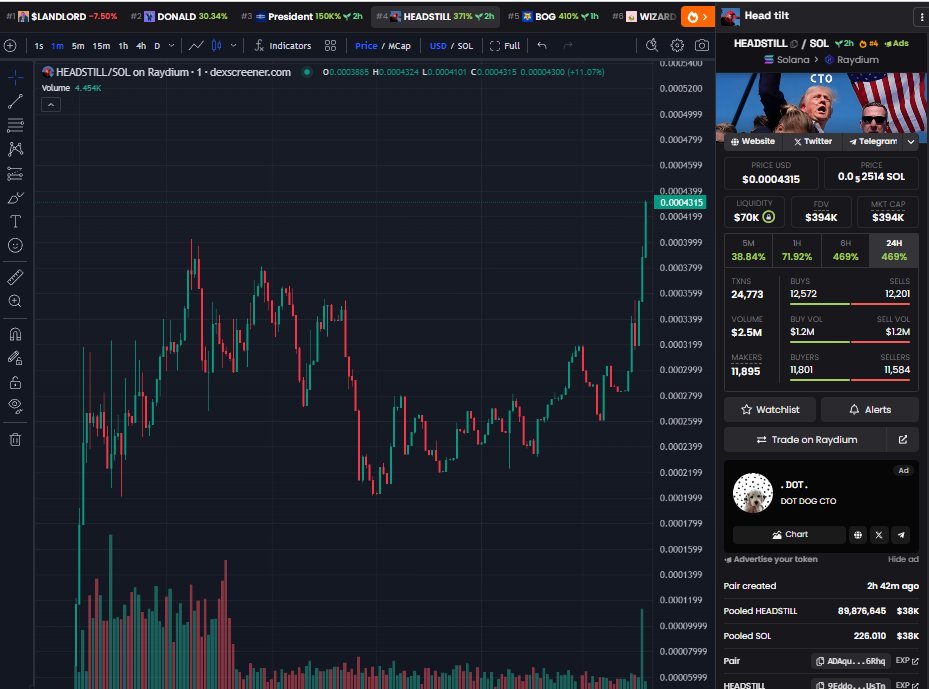This screenshot has width=929, height=689.
Task: Open the DONALD trending token
Action: pos(180,17)
